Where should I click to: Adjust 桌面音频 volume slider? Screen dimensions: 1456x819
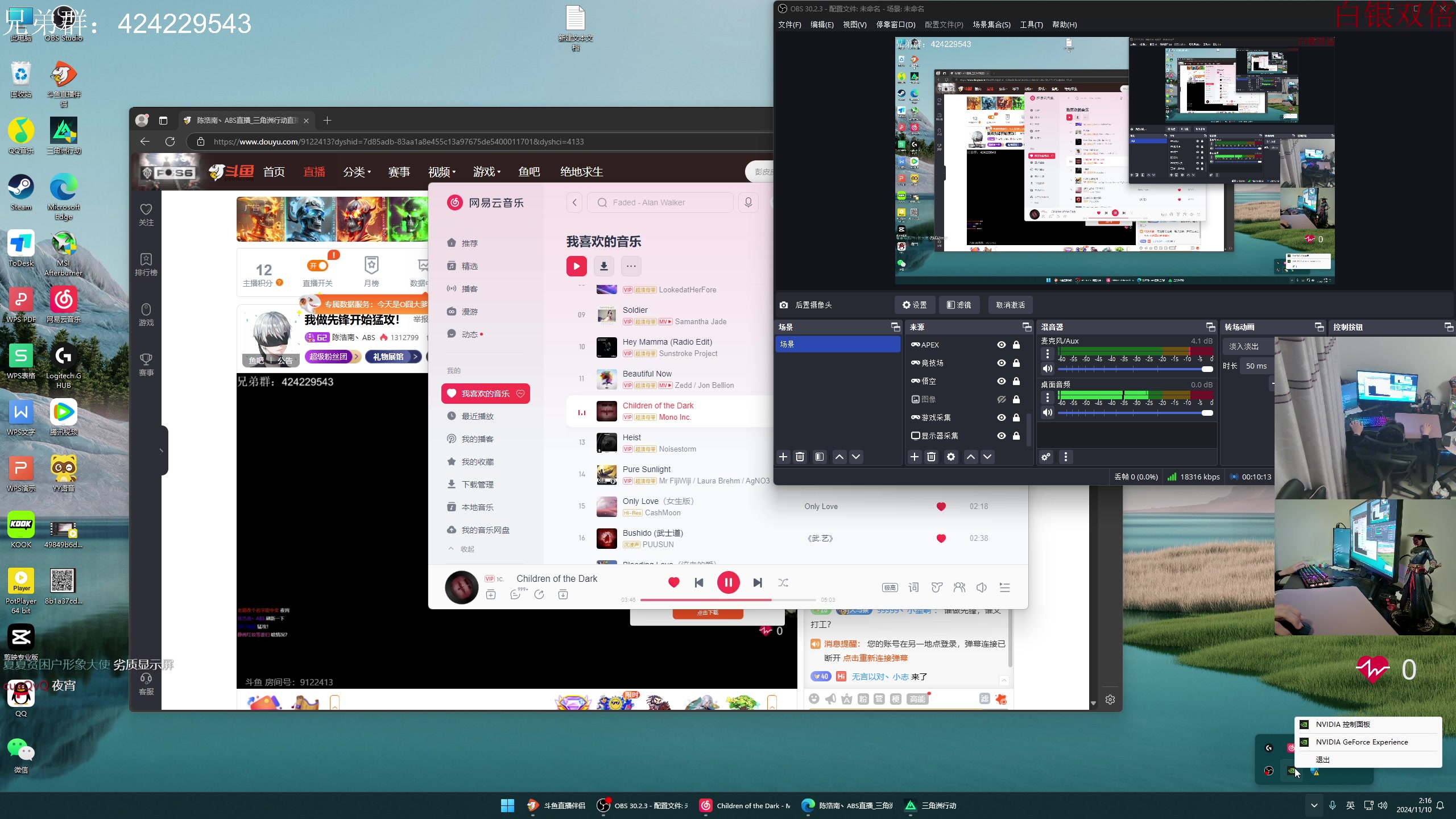pos(1135,413)
